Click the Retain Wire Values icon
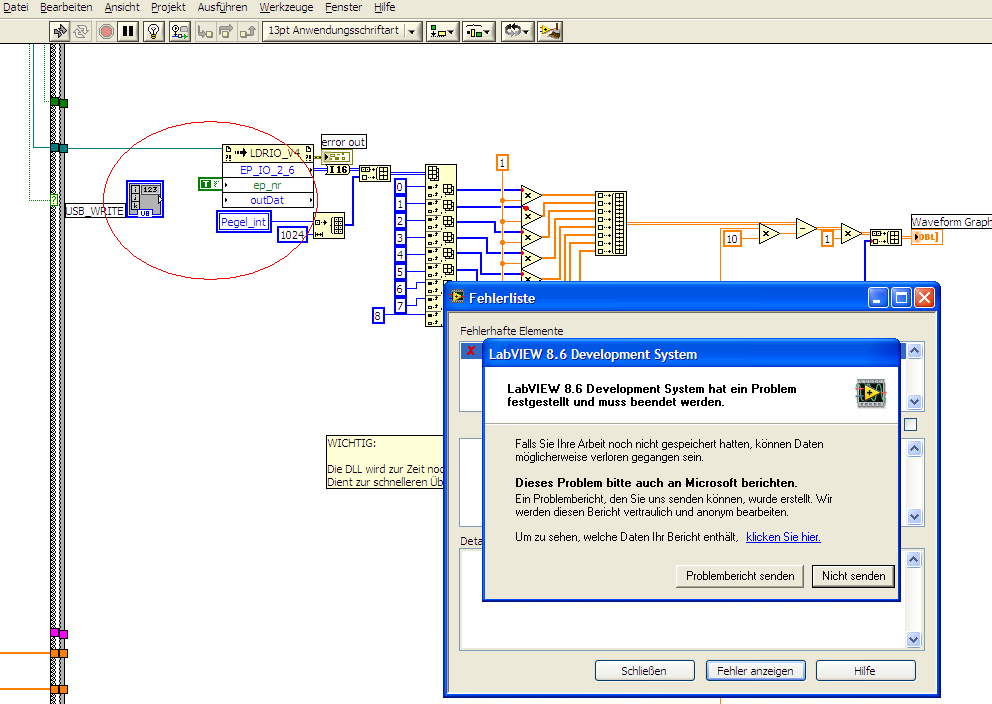 coord(180,31)
